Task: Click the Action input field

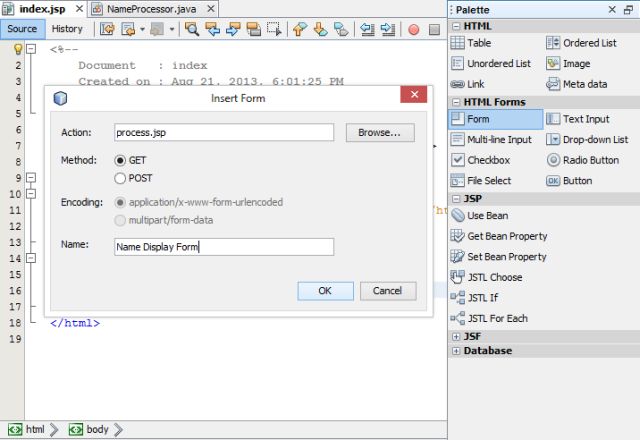Action: click(x=224, y=133)
